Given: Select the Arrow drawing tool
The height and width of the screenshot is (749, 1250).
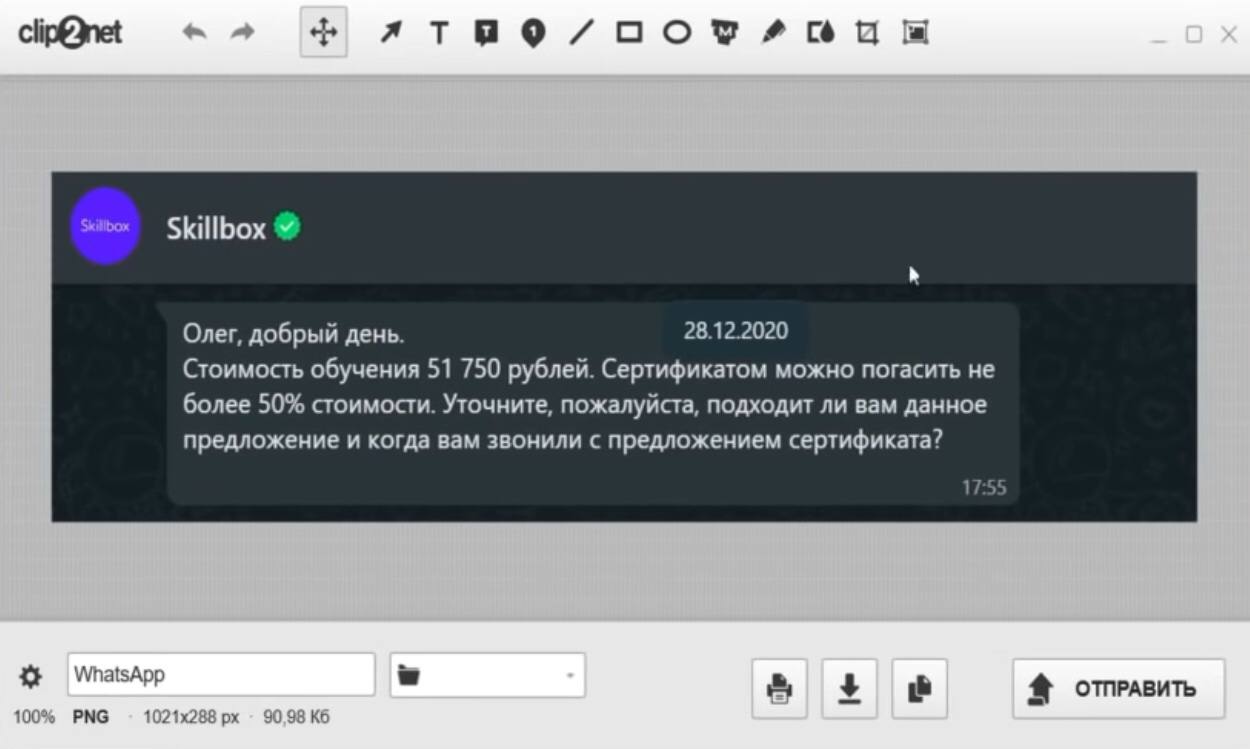Looking at the screenshot, I should [390, 33].
